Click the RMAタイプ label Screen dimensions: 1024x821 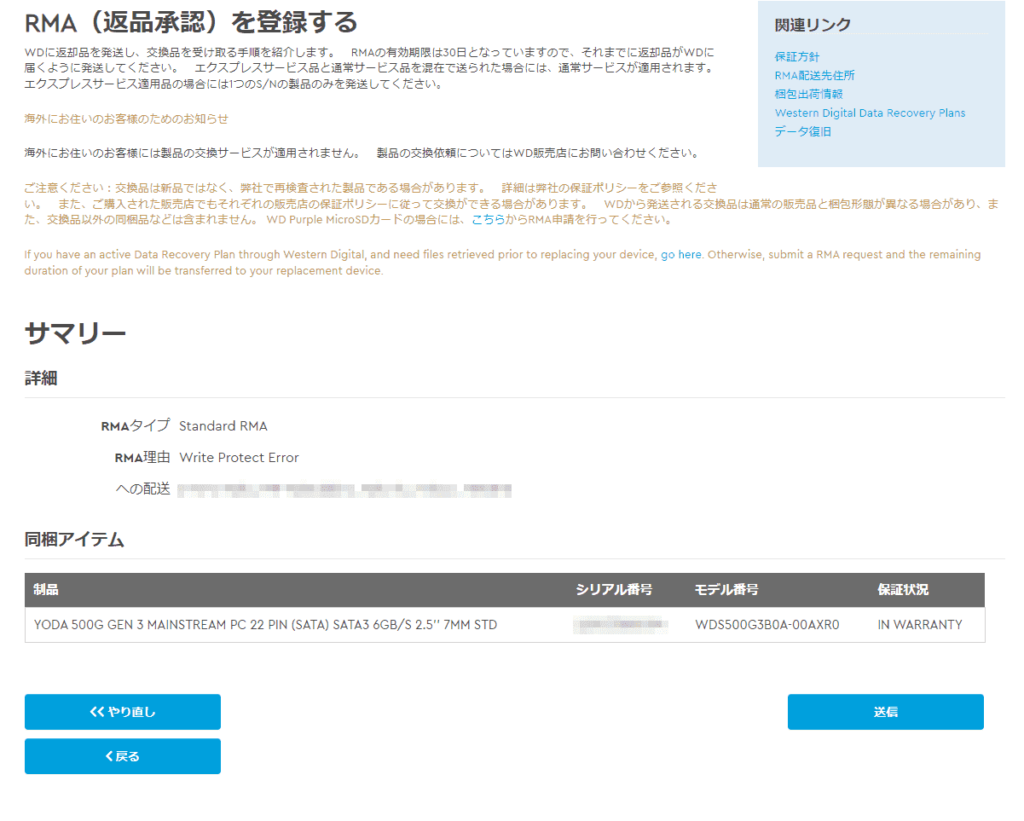[x=135, y=426]
